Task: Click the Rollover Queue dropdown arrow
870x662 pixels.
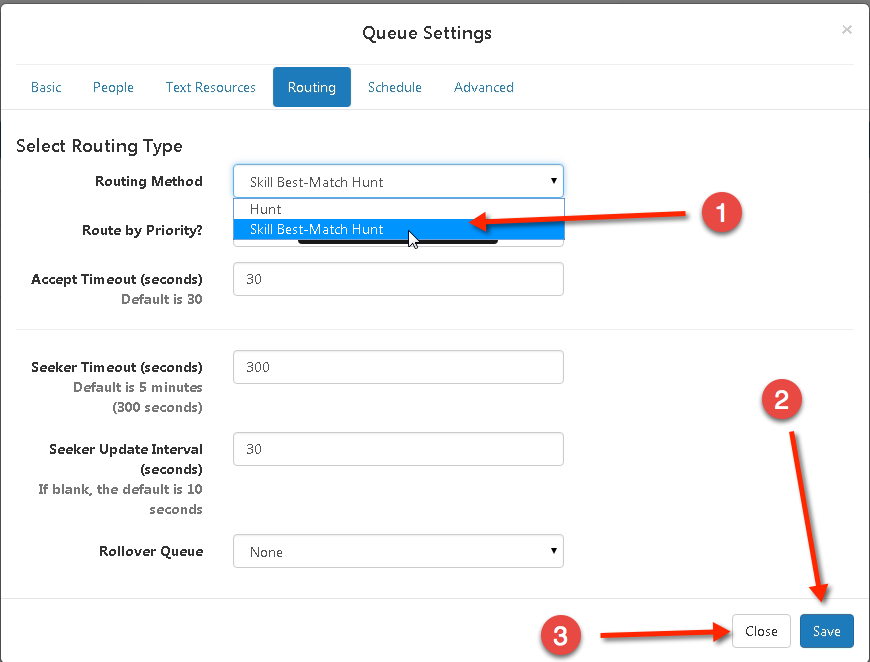Action: (553, 551)
